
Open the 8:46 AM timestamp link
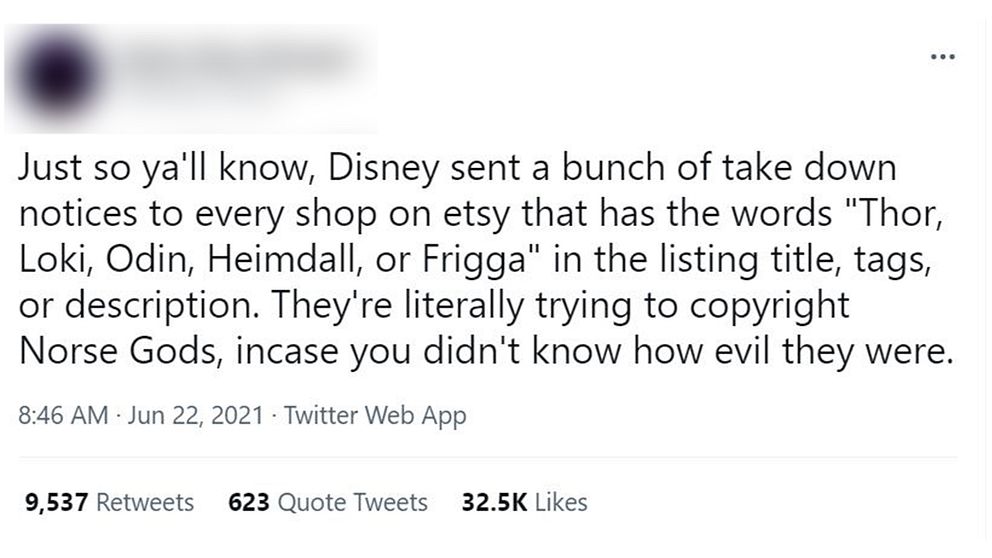point(63,416)
